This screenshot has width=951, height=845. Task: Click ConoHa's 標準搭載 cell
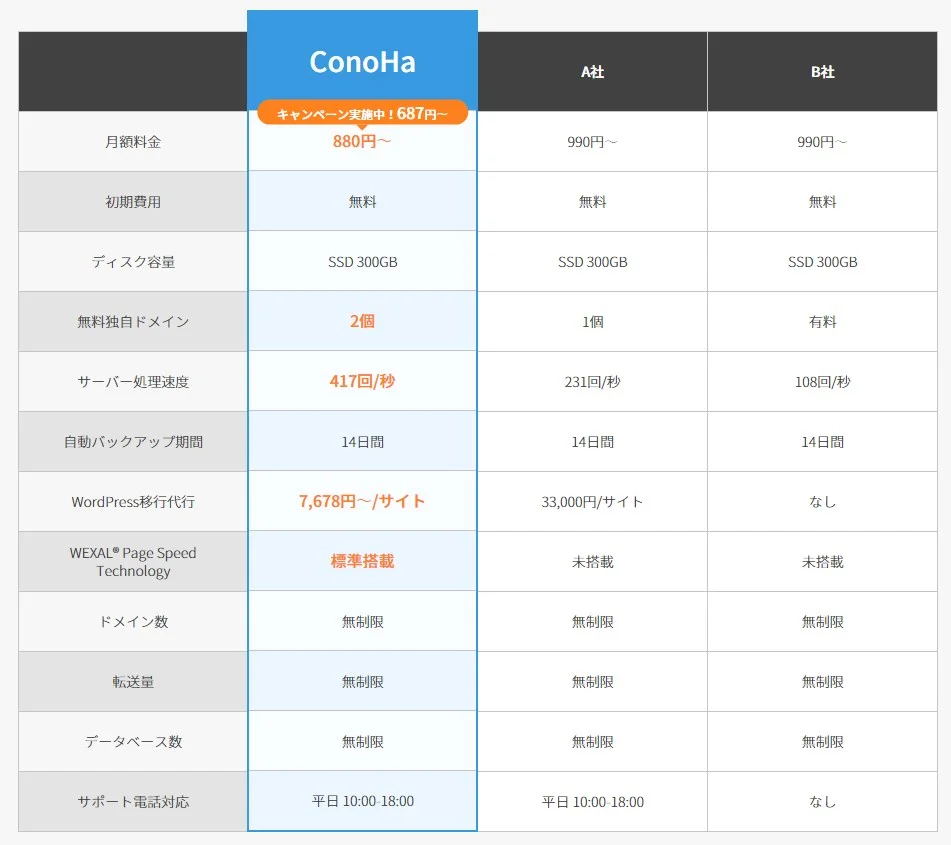(x=362, y=561)
